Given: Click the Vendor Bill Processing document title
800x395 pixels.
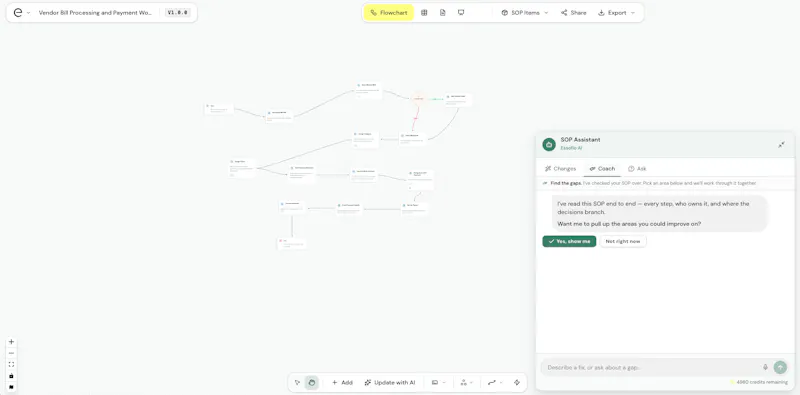Looking at the screenshot, I should [95, 13].
